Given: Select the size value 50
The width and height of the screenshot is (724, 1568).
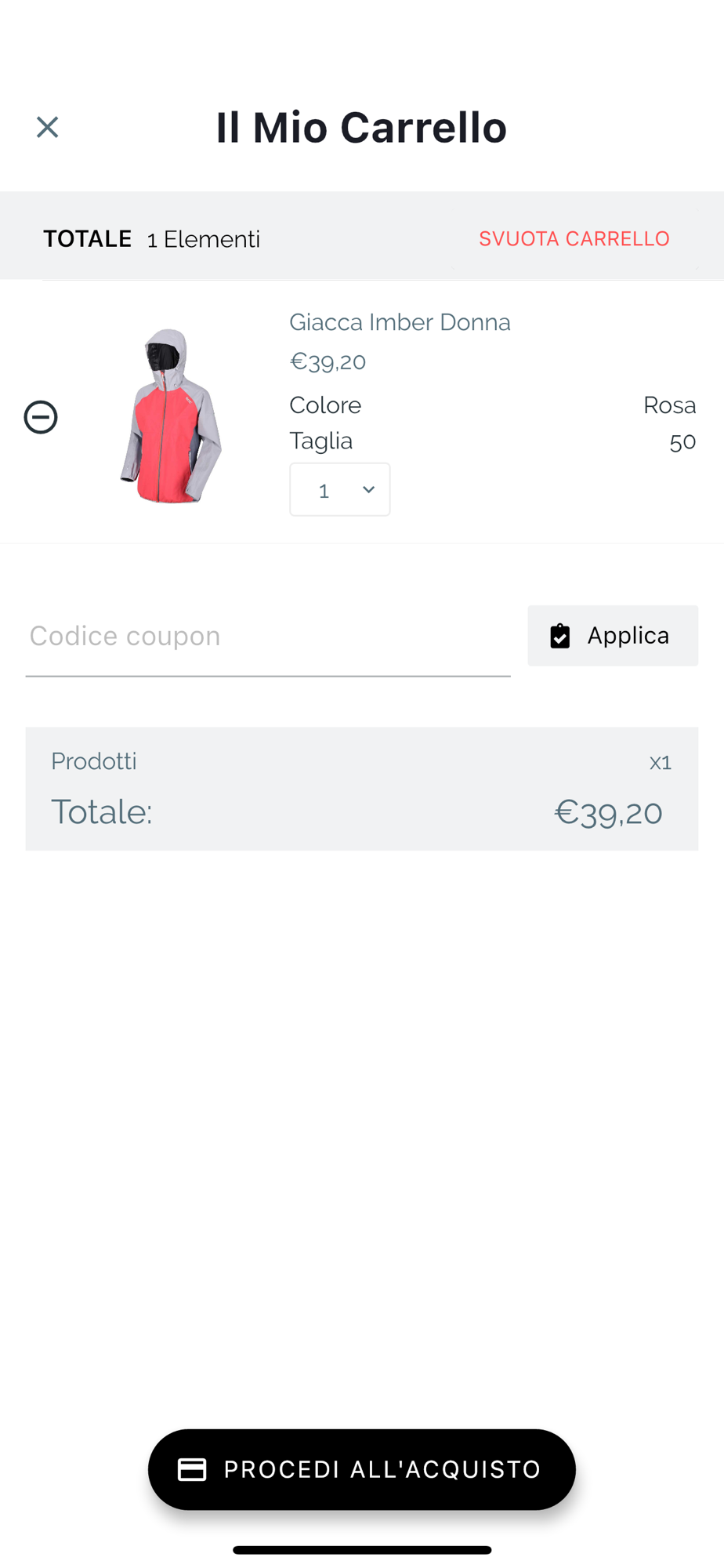Looking at the screenshot, I should [682, 441].
